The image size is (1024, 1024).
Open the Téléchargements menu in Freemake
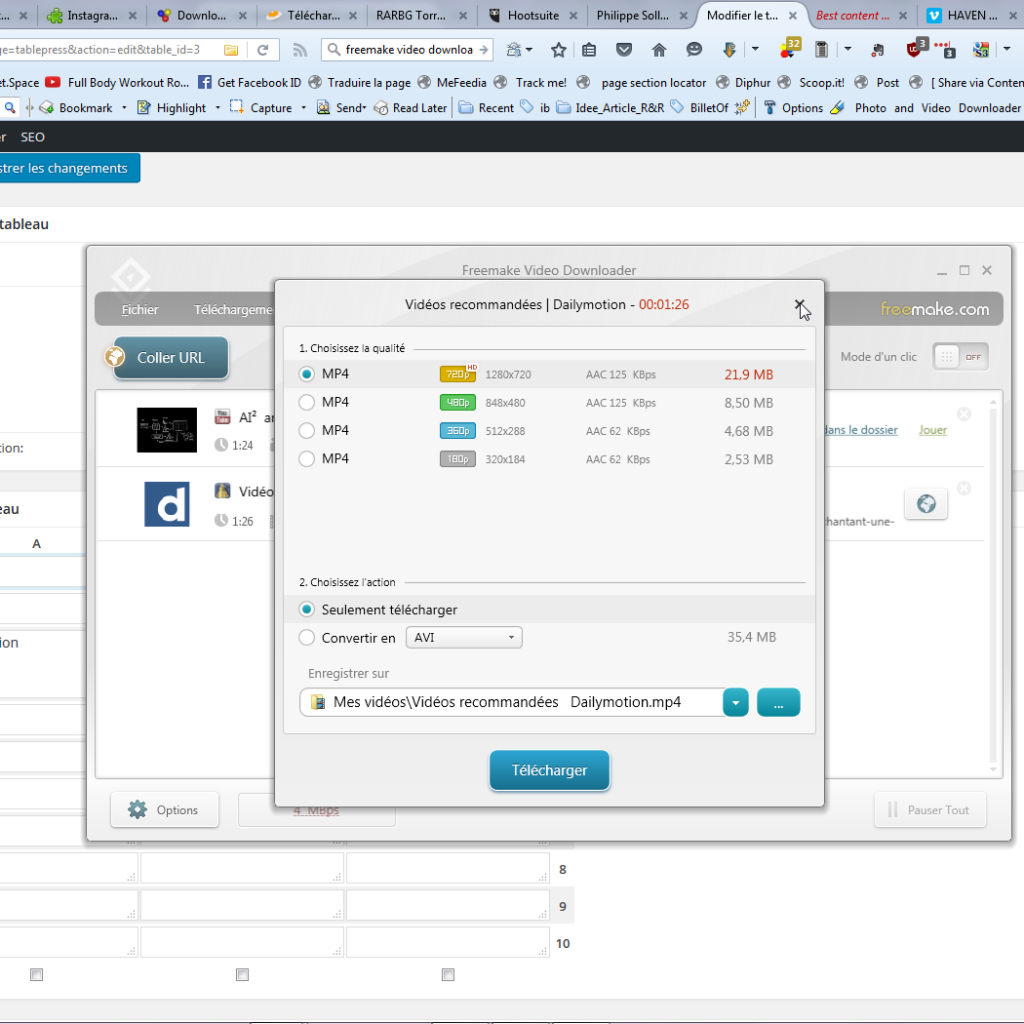[x=233, y=310]
